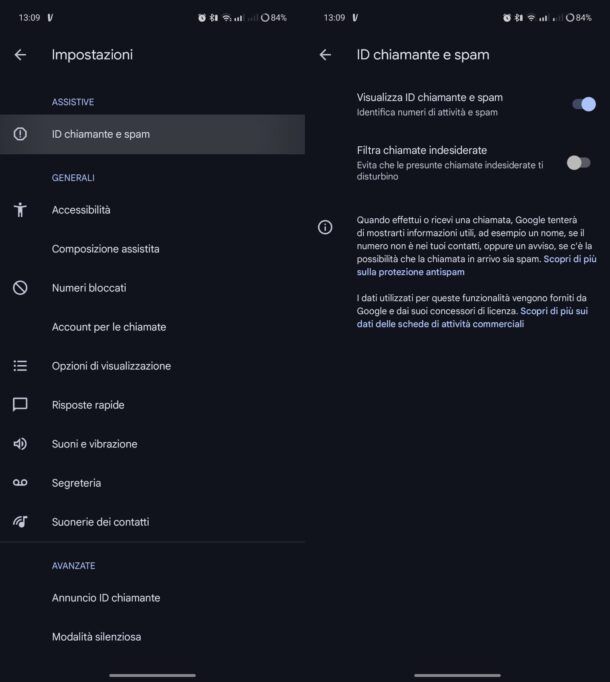
Task: Open Modalità silenziosa option
Action: [152, 637]
